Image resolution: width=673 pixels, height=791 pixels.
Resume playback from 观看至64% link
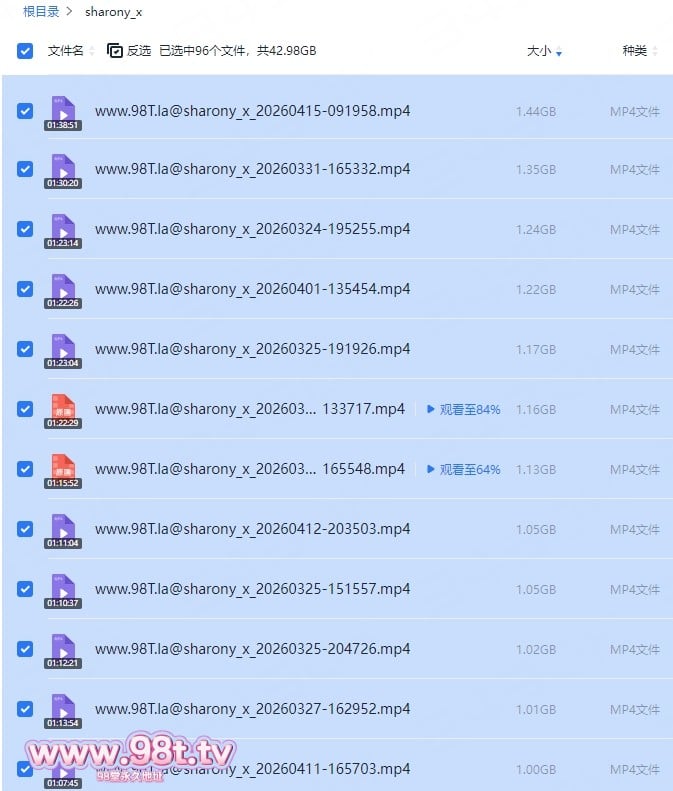point(463,469)
